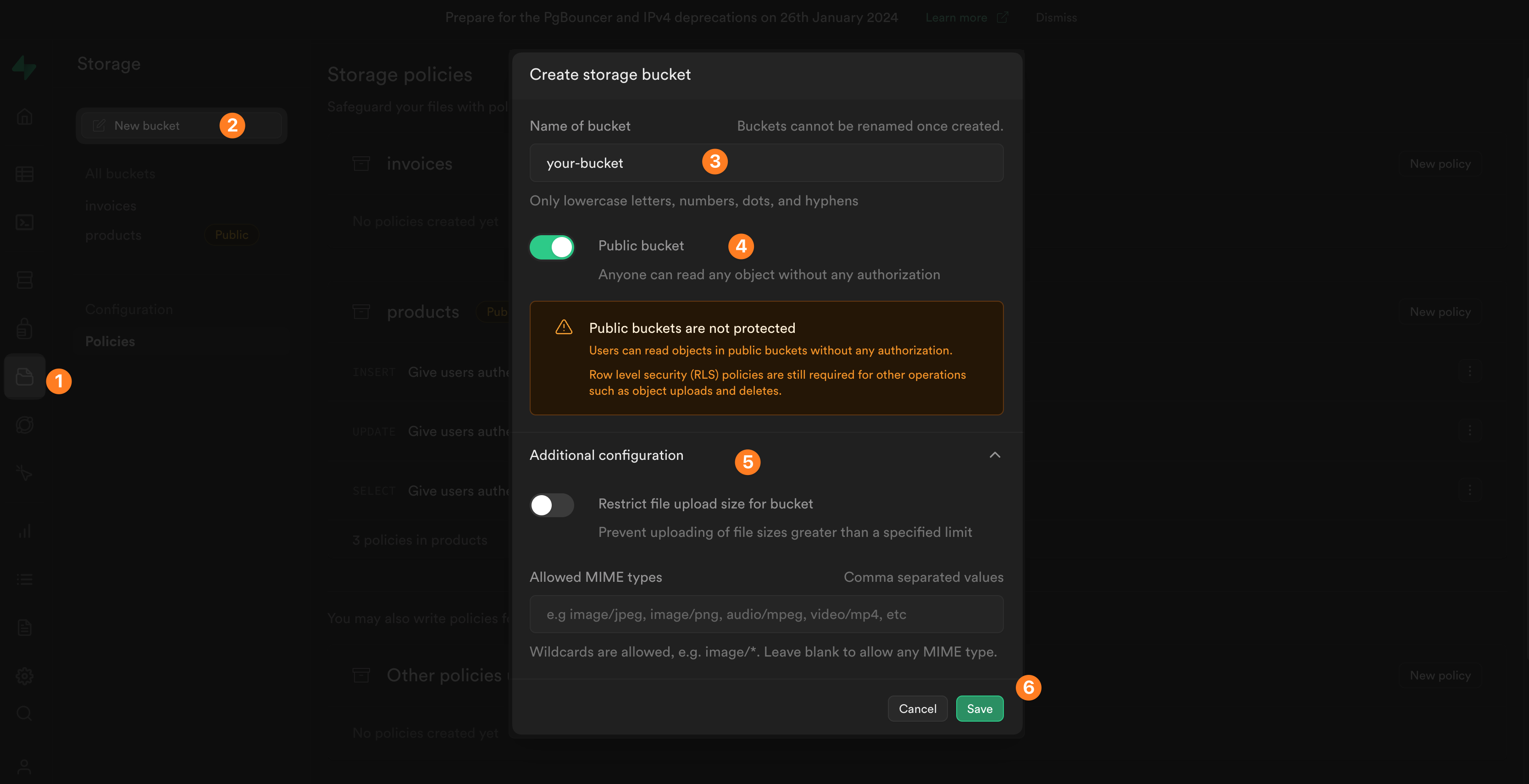Open the Supabase Table Editor

(x=24, y=174)
